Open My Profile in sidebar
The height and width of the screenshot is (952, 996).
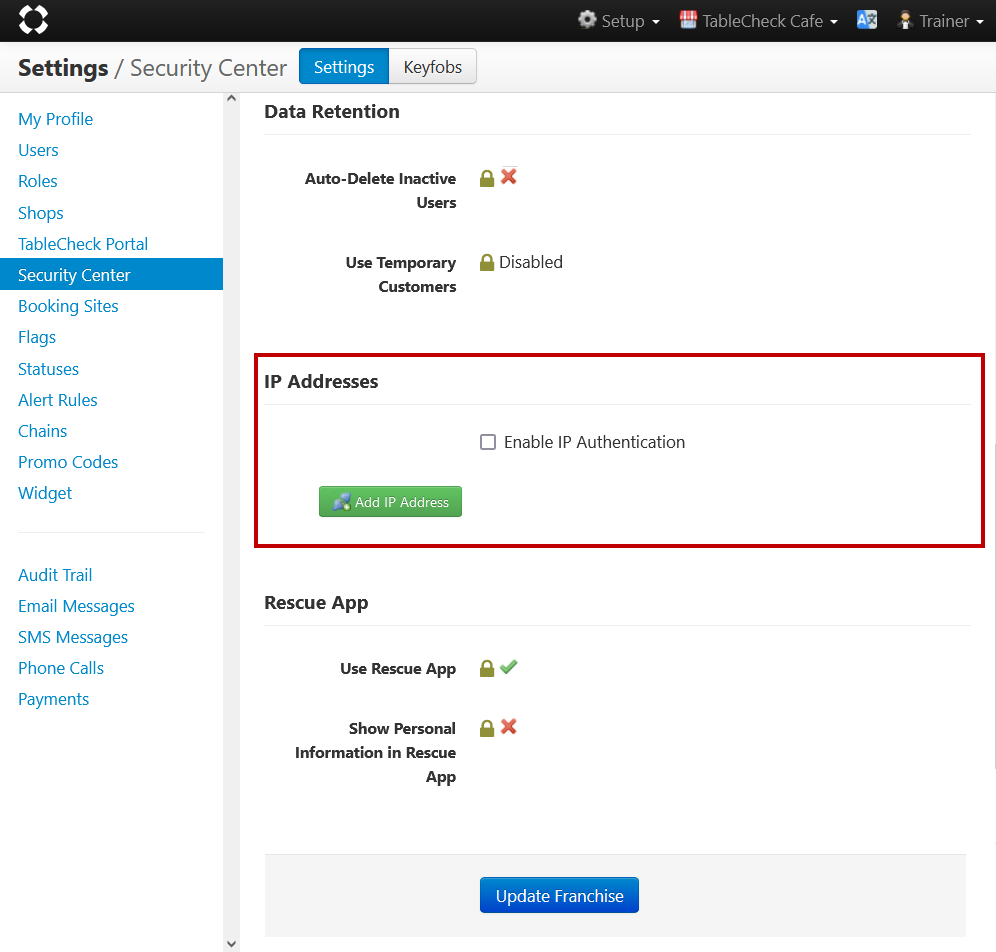coord(55,119)
